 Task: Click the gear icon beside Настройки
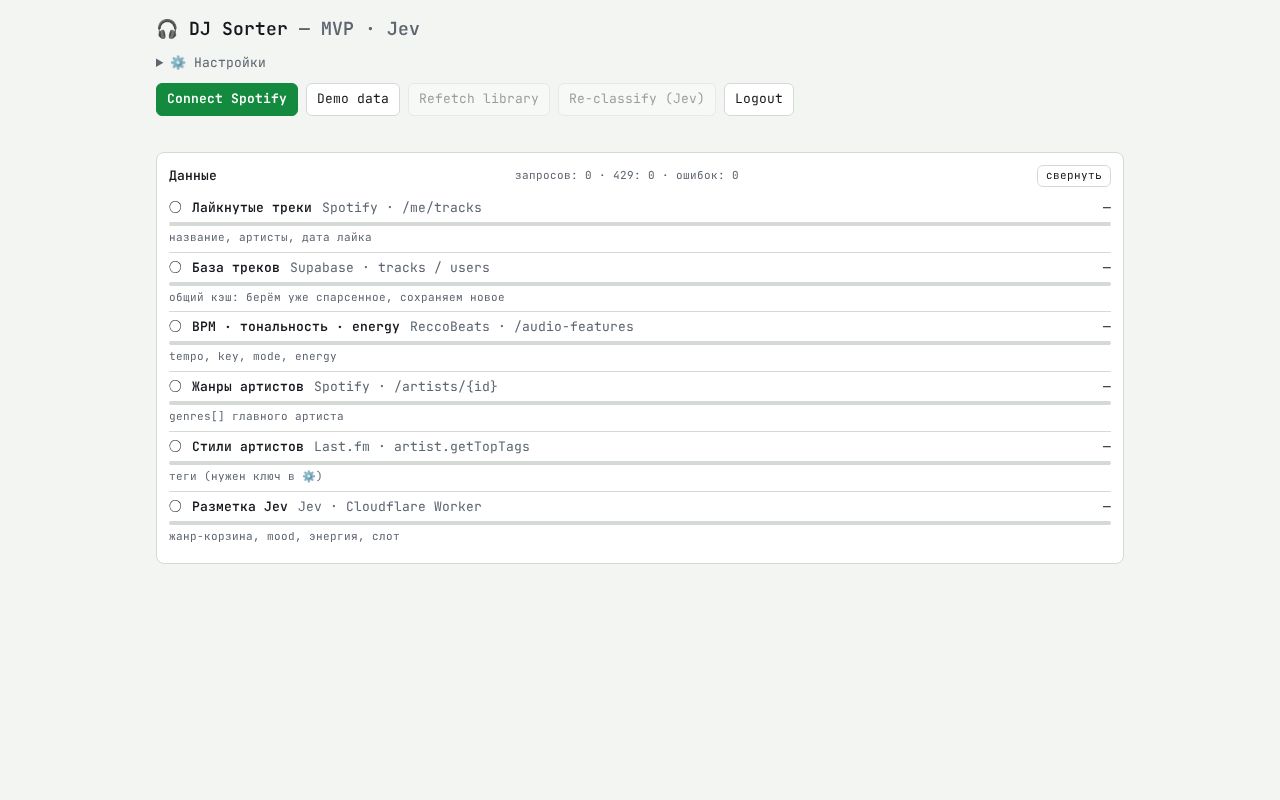pos(178,63)
